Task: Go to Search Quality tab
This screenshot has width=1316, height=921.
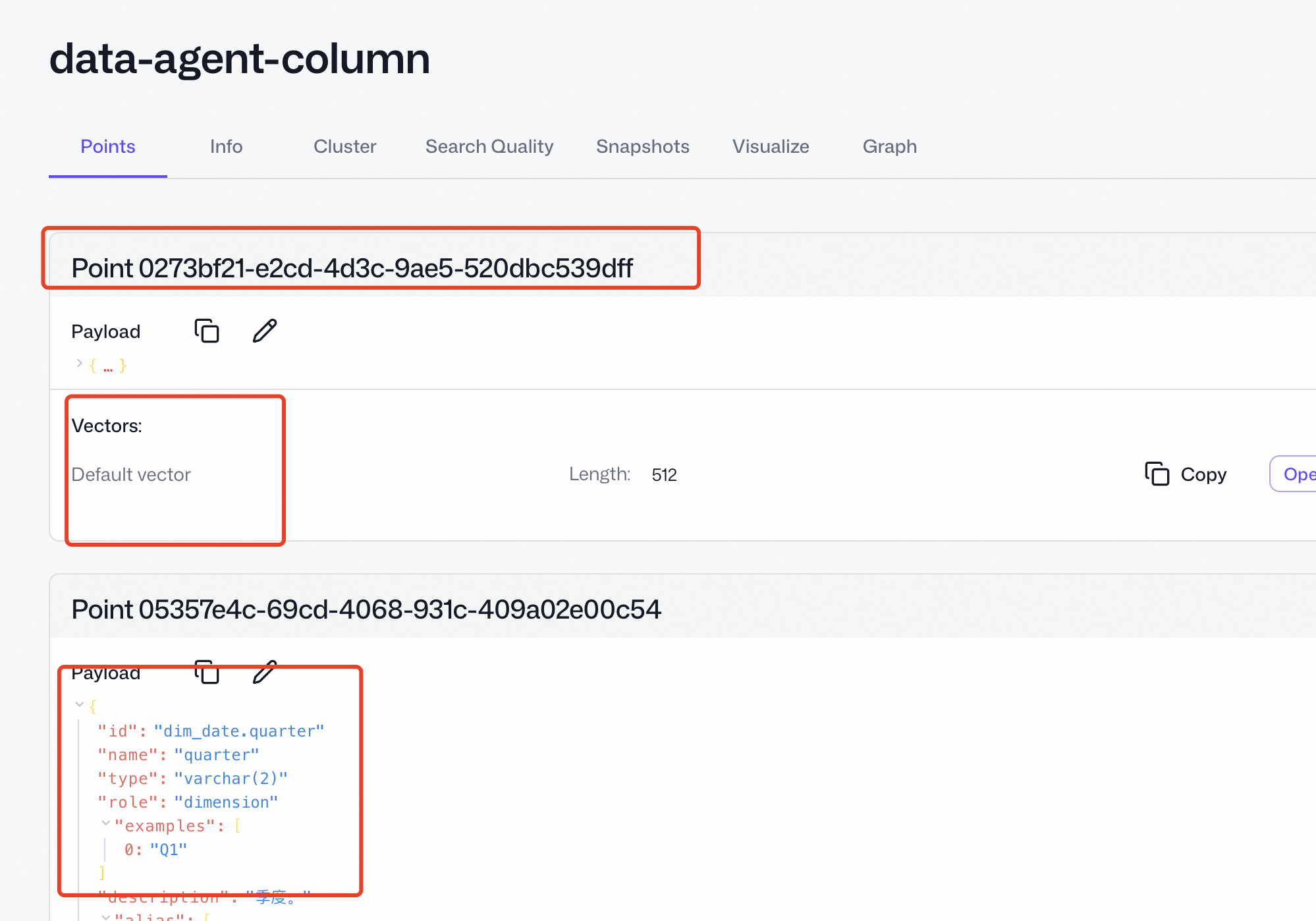Action: pyautogui.click(x=489, y=146)
